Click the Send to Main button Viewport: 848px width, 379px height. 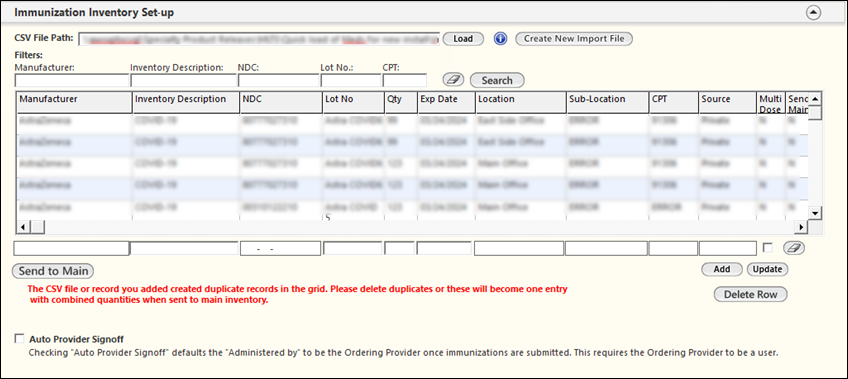53,271
